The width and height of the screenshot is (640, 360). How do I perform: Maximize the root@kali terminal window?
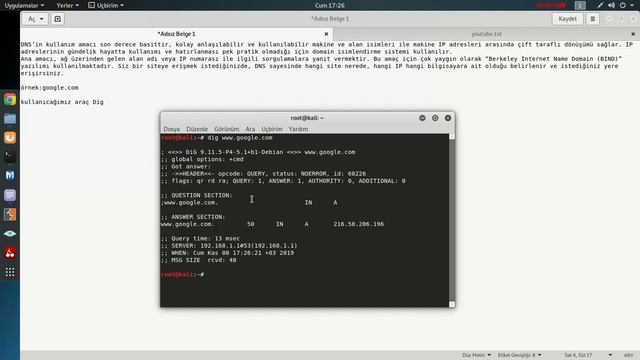[x=435, y=118]
